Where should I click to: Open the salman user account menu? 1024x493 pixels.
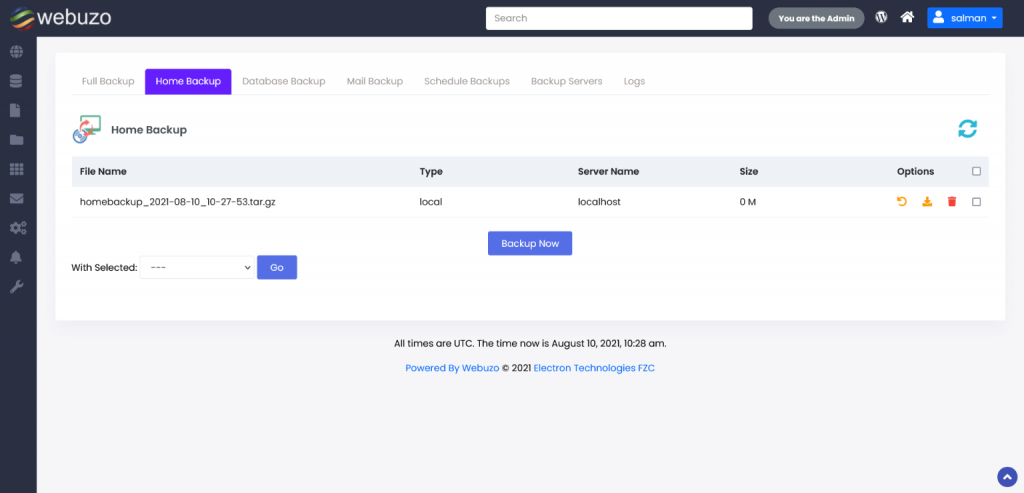[964, 18]
